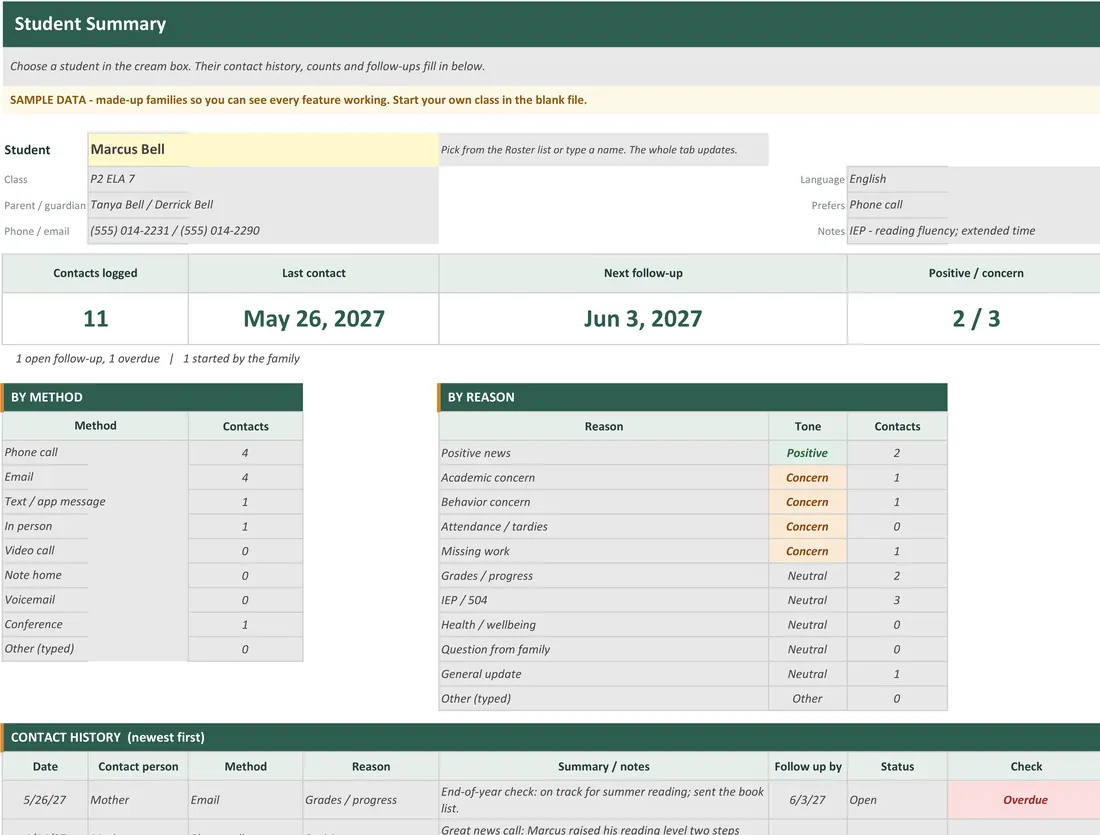1100x835 pixels.
Task: Click the BY METHOD section header
Action: [x=152, y=397]
